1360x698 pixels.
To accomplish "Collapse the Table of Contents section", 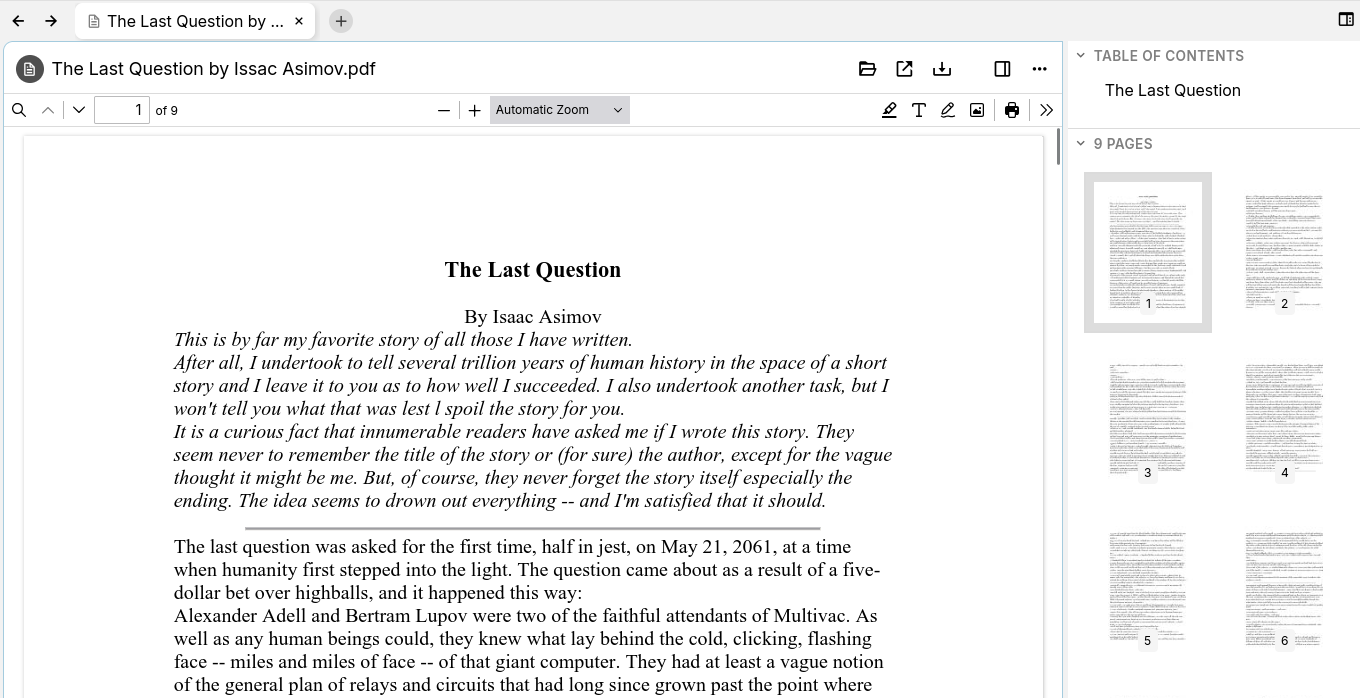I will pos(1081,56).
